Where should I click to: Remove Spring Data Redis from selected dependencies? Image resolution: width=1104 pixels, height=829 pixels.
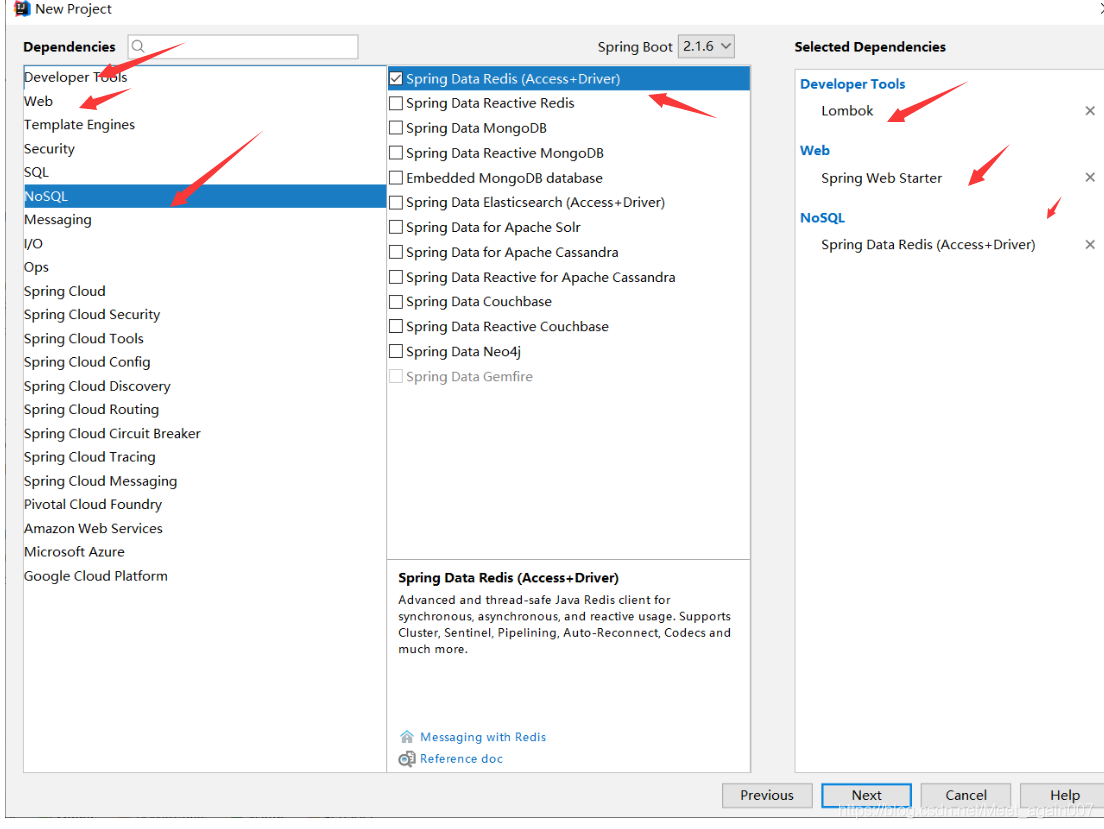(1089, 244)
